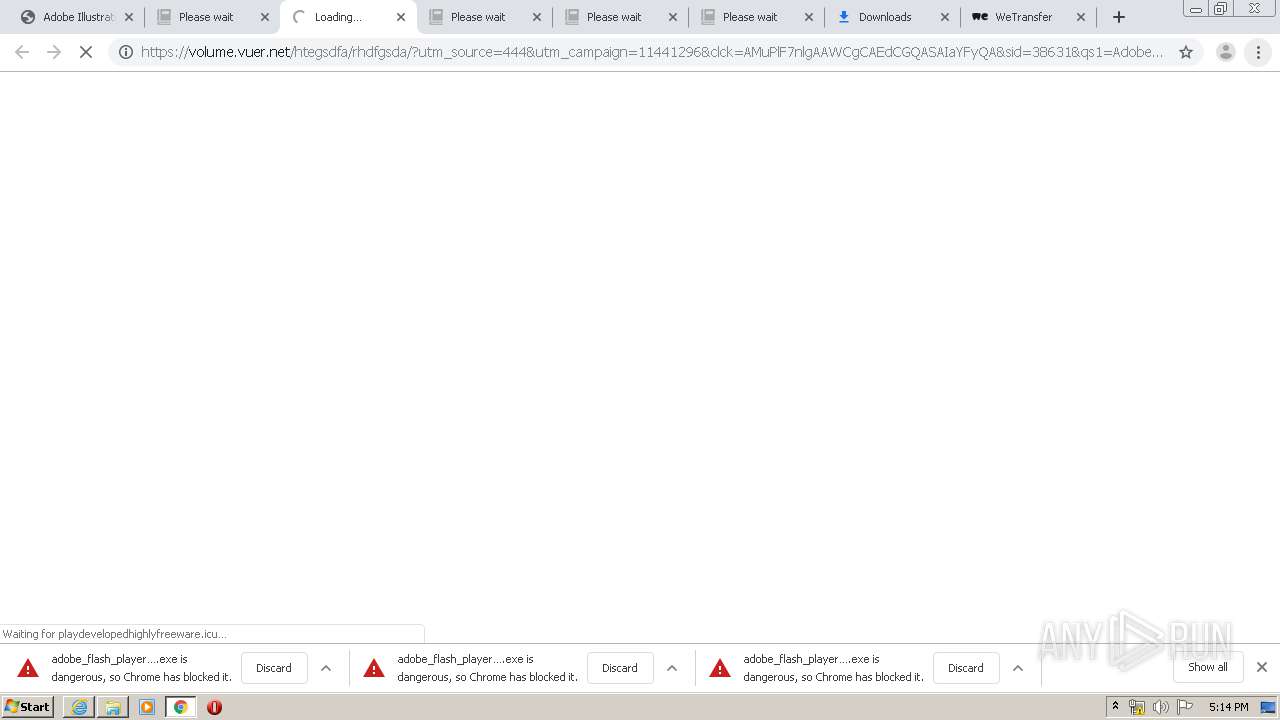This screenshot has width=1280, height=720.
Task: Click first download's red warning icon
Action: click(28, 668)
